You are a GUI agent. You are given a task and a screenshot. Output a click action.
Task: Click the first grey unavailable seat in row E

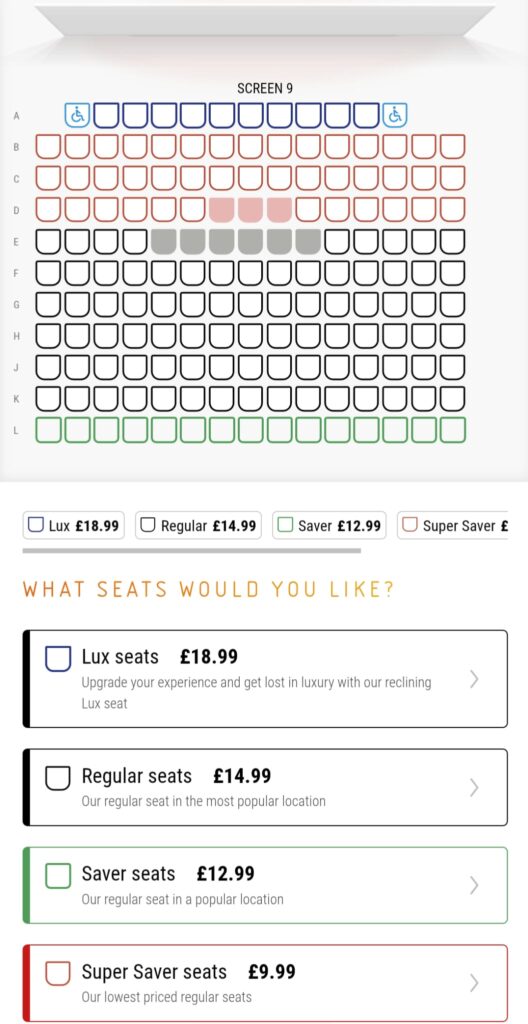coord(163,241)
